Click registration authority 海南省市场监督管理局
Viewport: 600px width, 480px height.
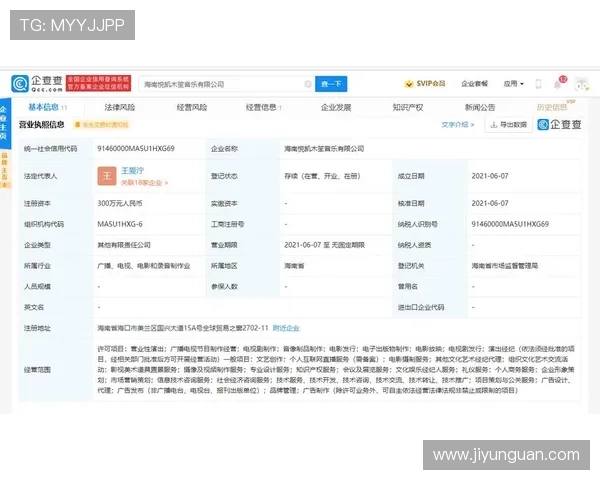click(505, 266)
